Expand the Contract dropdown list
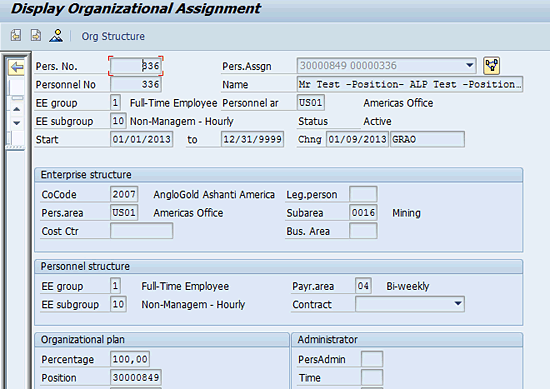 click(458, 303)
